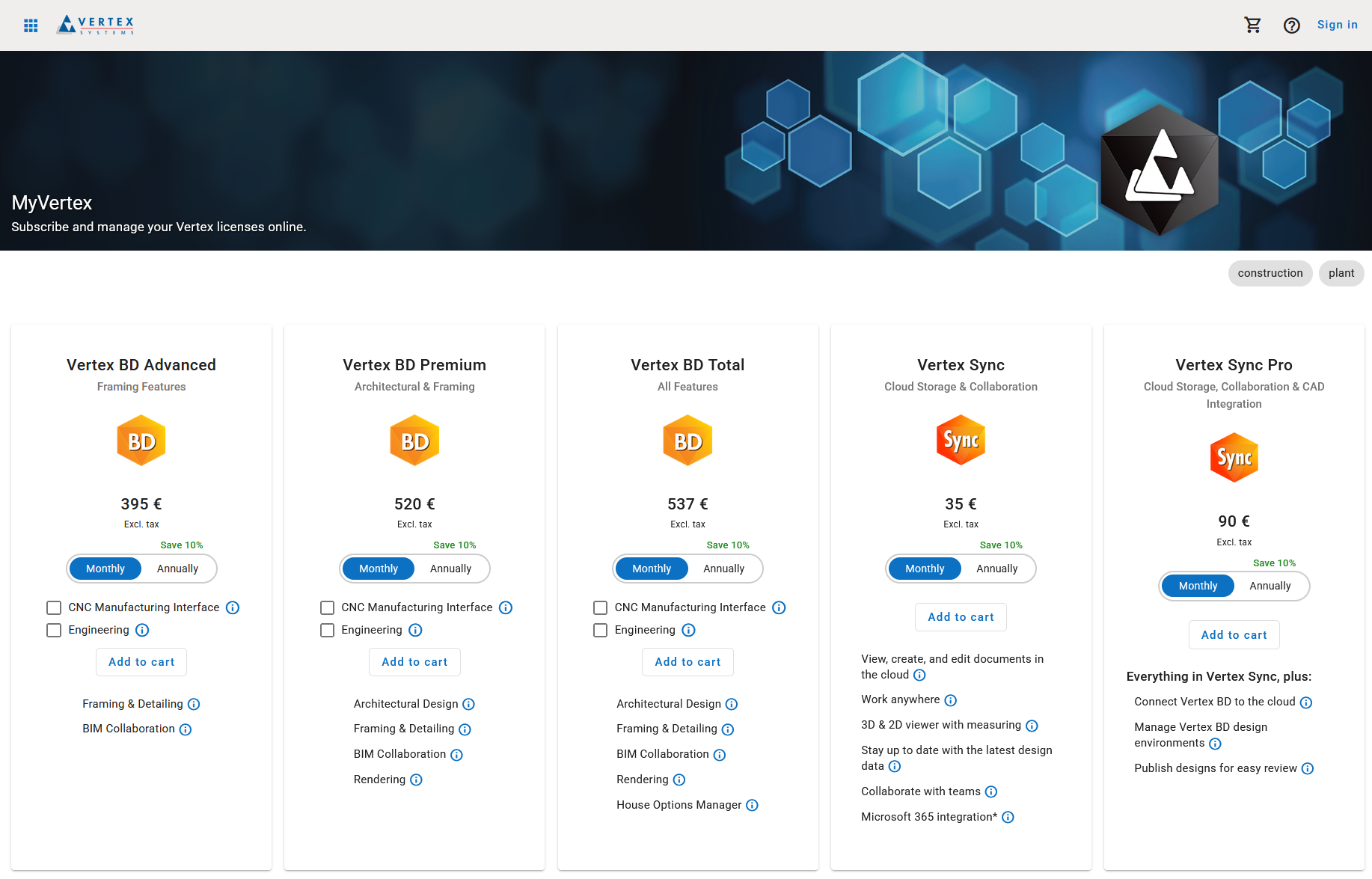Click the Vertex BD Total product icon
Screen dimensions: 1372x879
[687, 441]
